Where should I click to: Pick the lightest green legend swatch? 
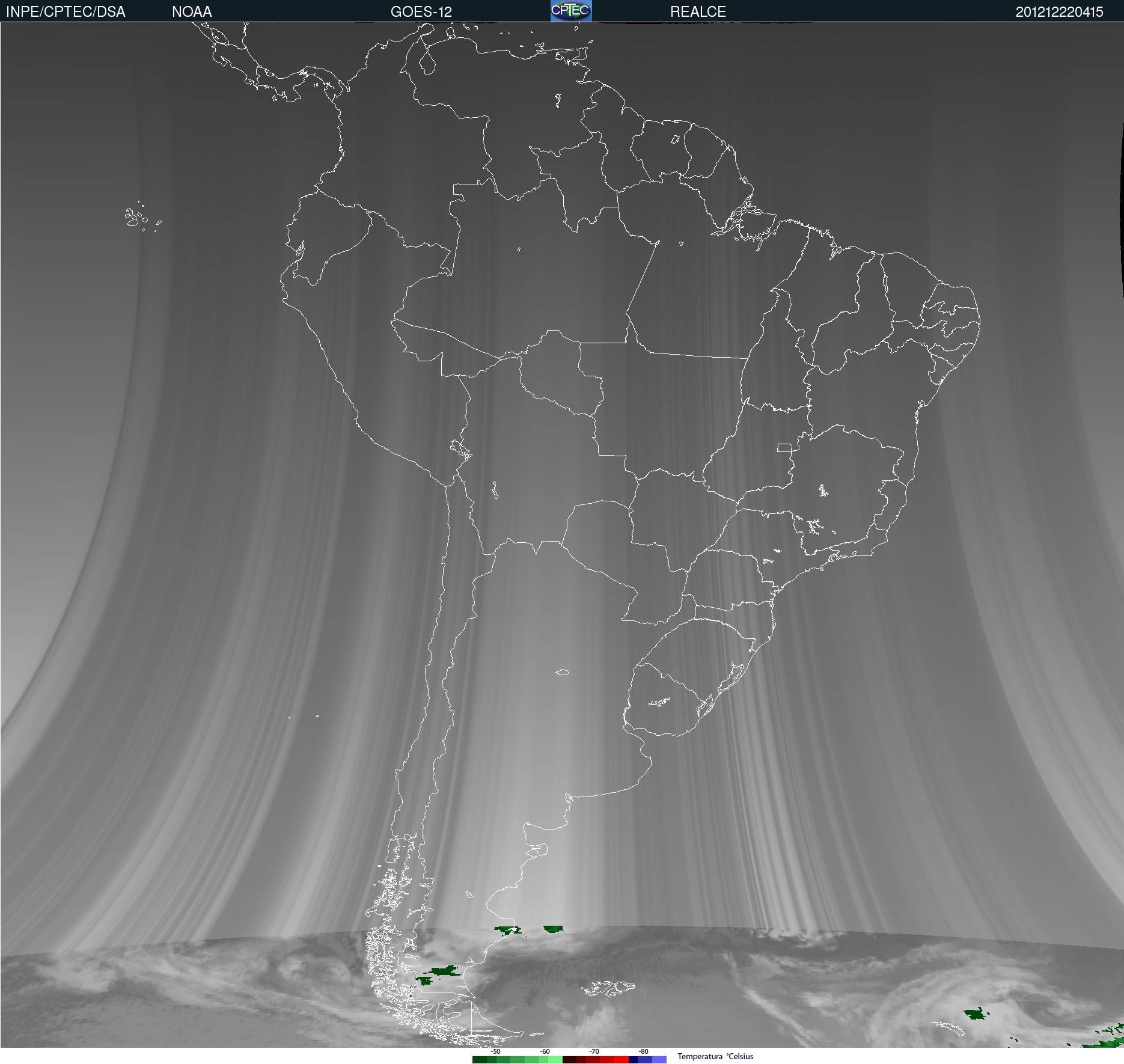pos(555,1060)
